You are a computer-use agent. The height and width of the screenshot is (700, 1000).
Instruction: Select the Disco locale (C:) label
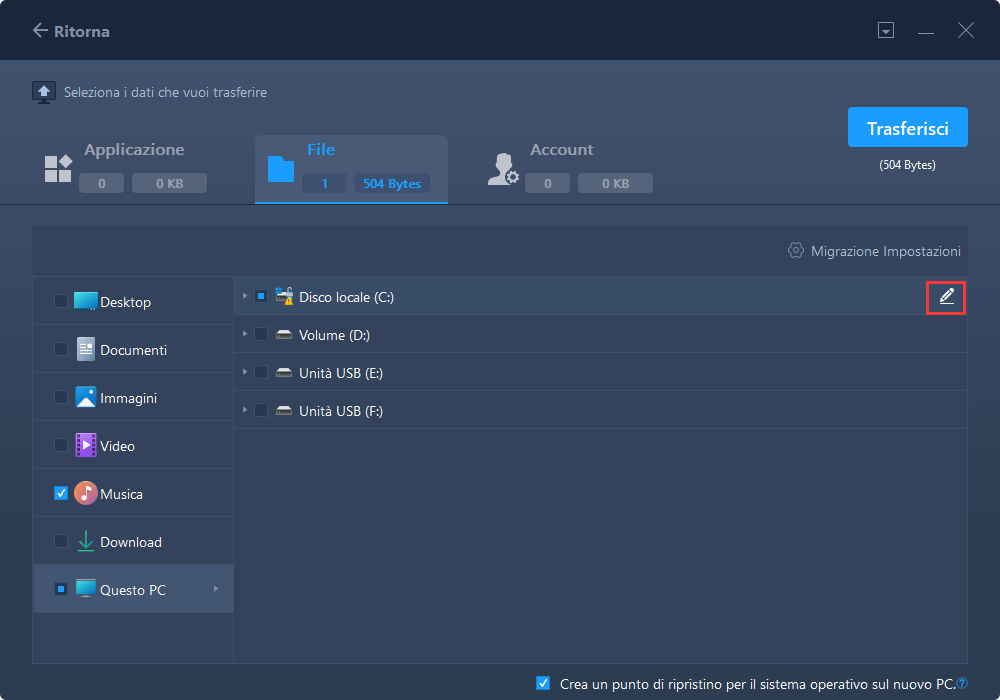point(346,297)
